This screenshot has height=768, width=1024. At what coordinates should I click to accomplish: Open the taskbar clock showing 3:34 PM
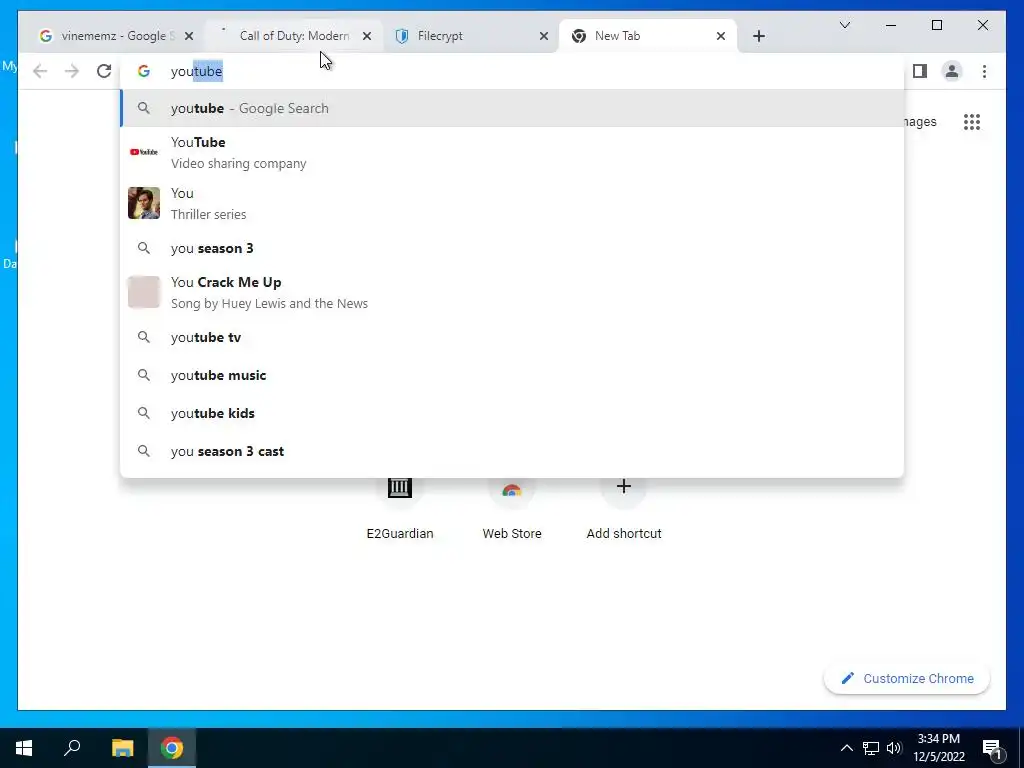pos(939,748)
